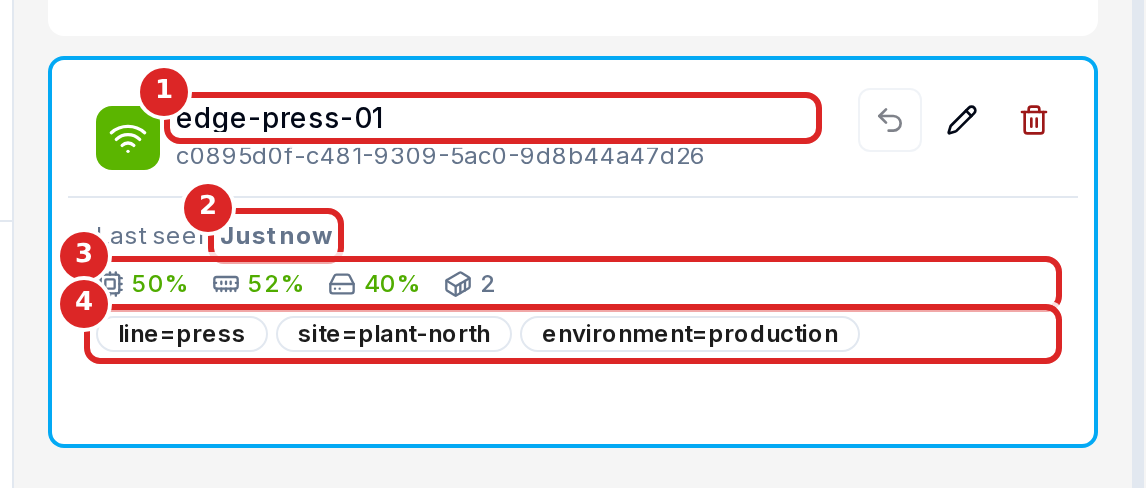Click the site=plant-north label tag
Image resolution: width=1146 pixels, height=488 pixels.
(394, 334)
